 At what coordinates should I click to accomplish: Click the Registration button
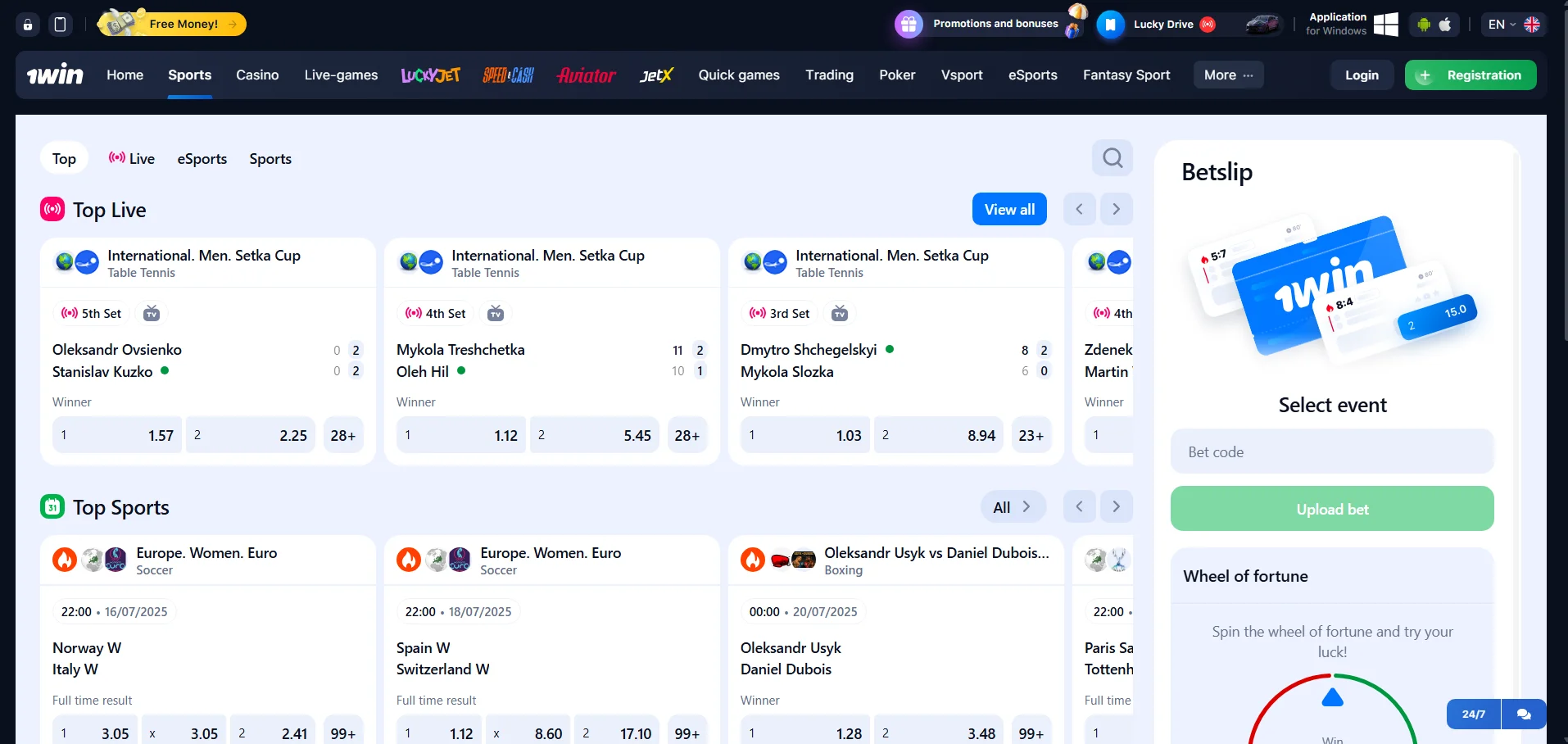[1471, 75]
